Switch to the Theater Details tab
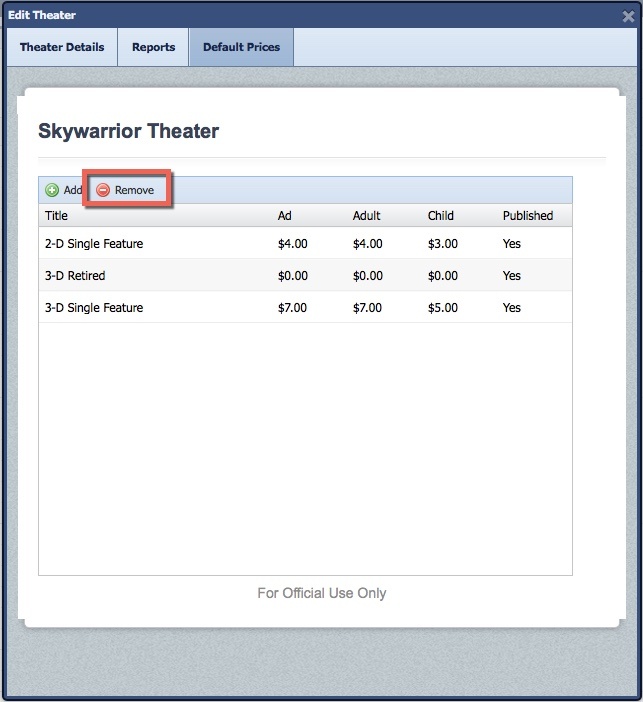The image size is (643, 702). (x=62, y=47)
